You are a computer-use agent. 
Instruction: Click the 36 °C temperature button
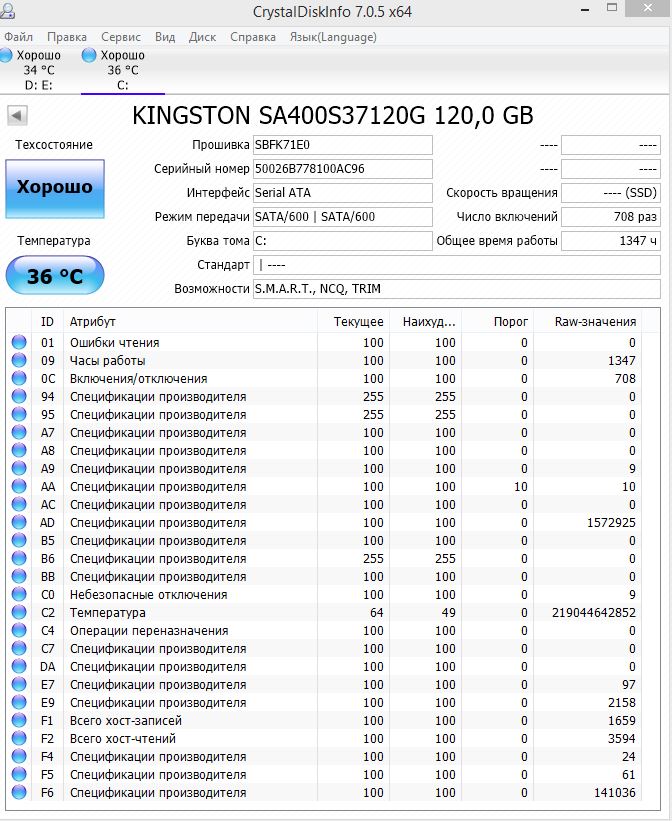click(x=55, y=275)
